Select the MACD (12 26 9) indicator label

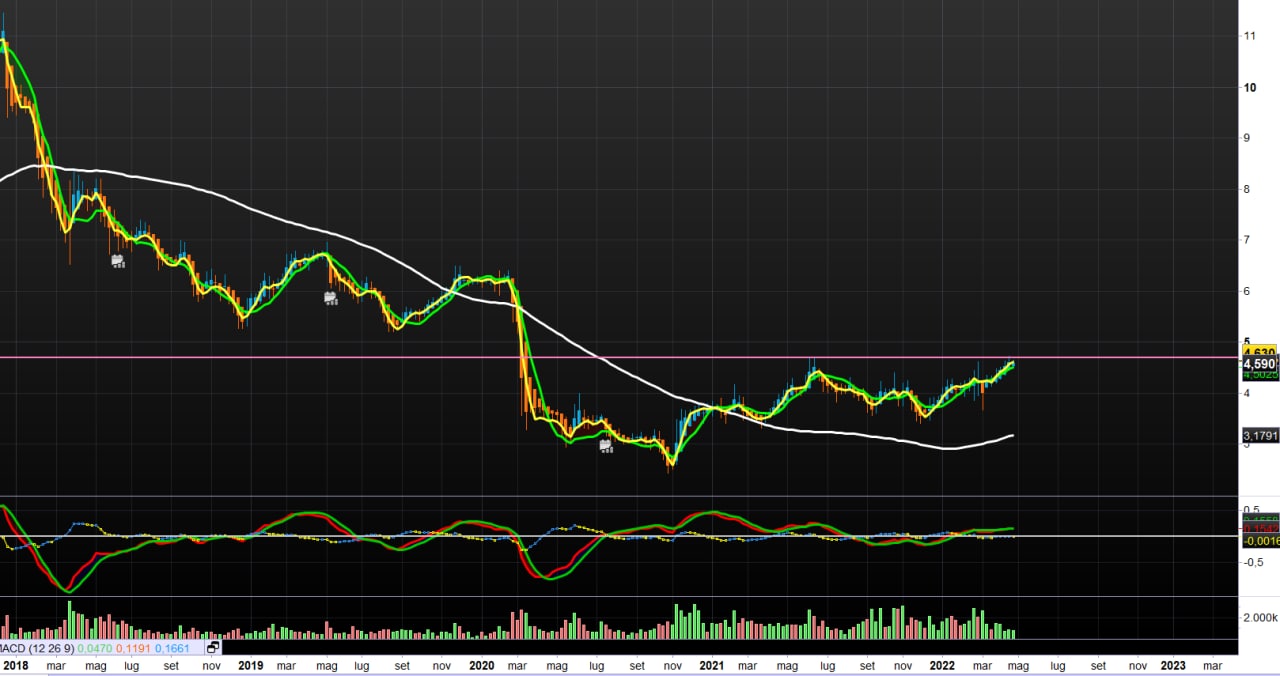(x=39, y=648)
